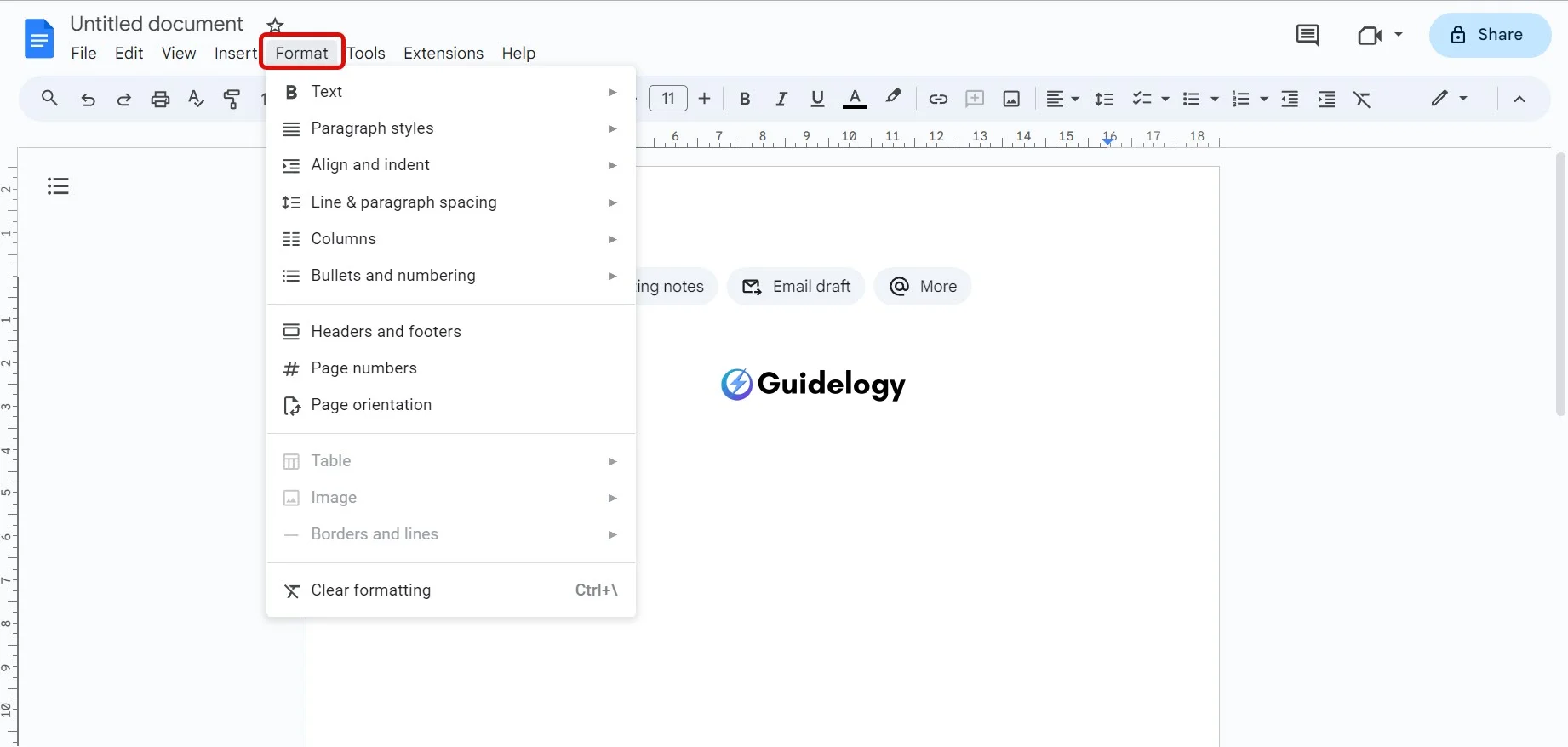Screen dimensions: 1568x747
Task: Click the Email draft chip
Action: tap(796, 287)
